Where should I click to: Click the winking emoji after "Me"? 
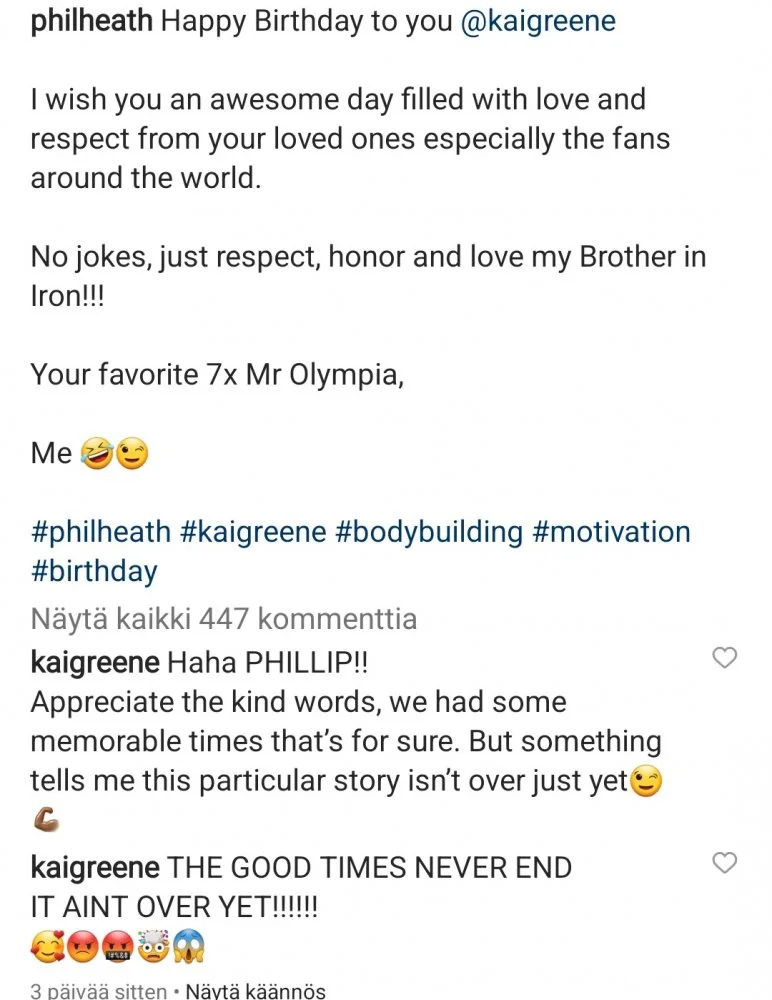[132, 454]
